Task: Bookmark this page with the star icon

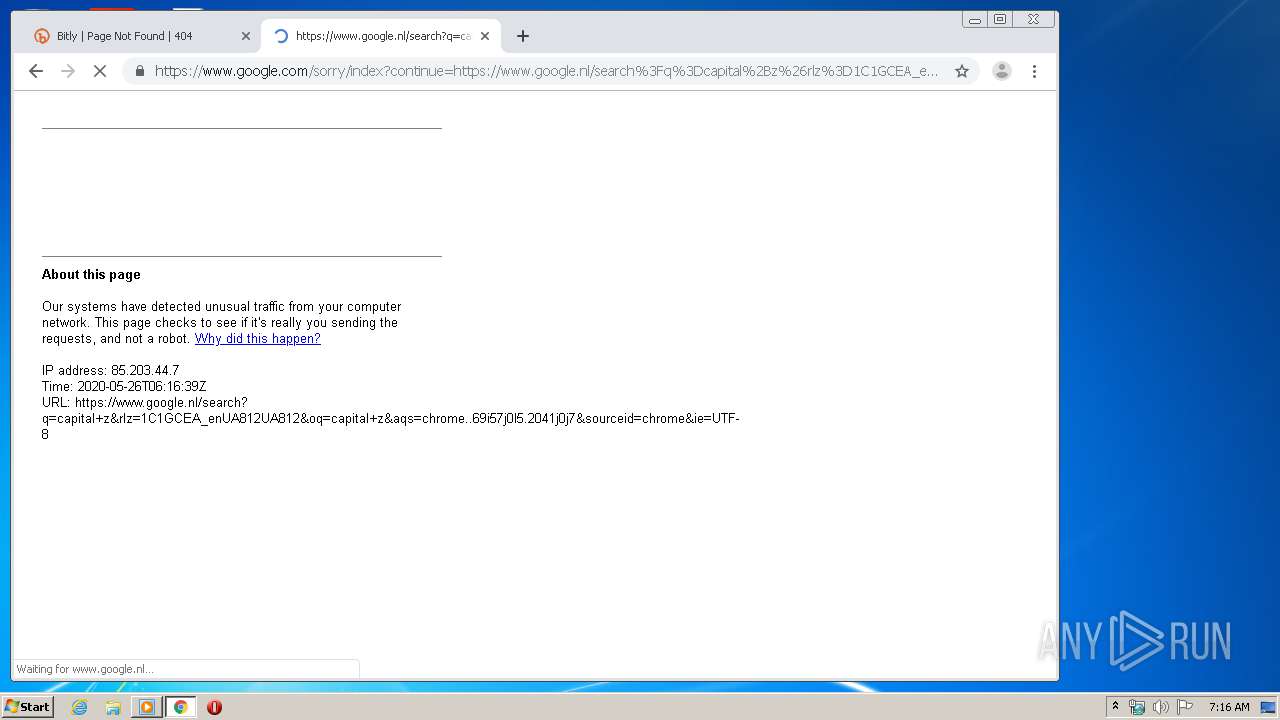Action: 962,71
